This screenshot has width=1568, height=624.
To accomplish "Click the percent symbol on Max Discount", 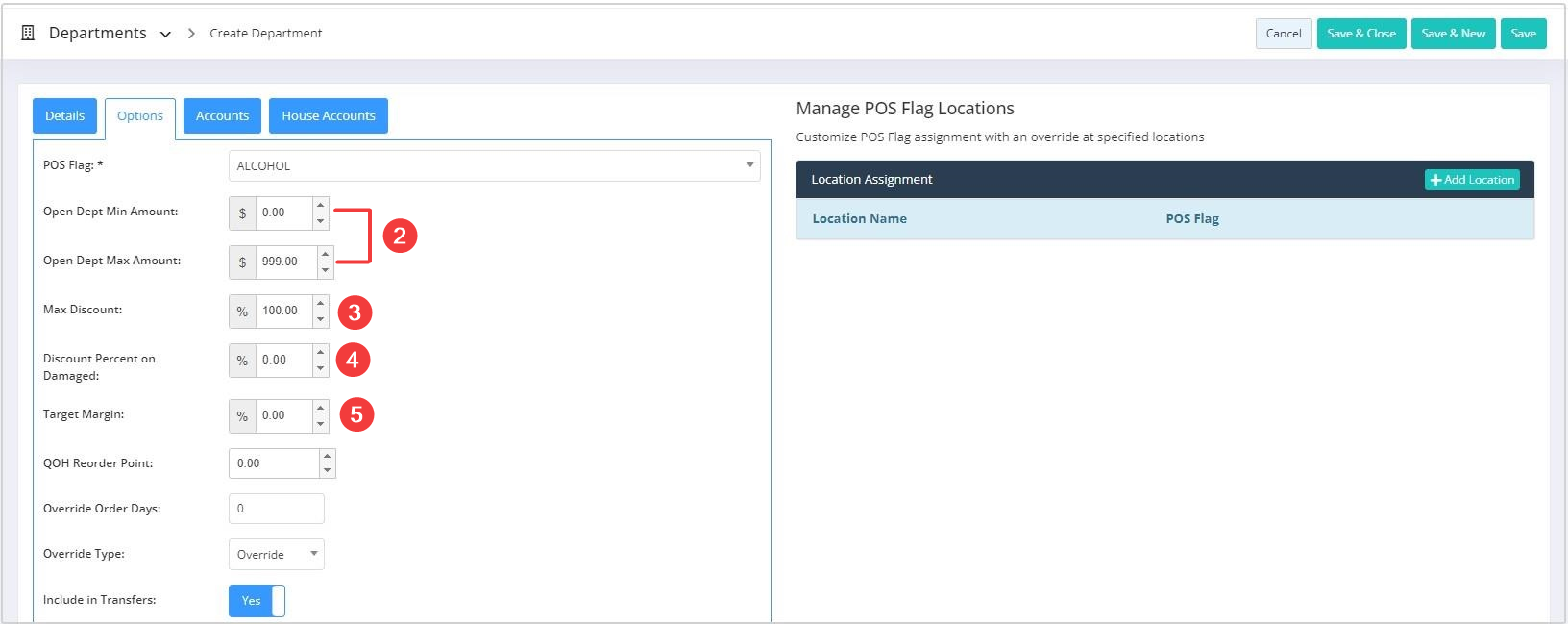I will [242, 311].
